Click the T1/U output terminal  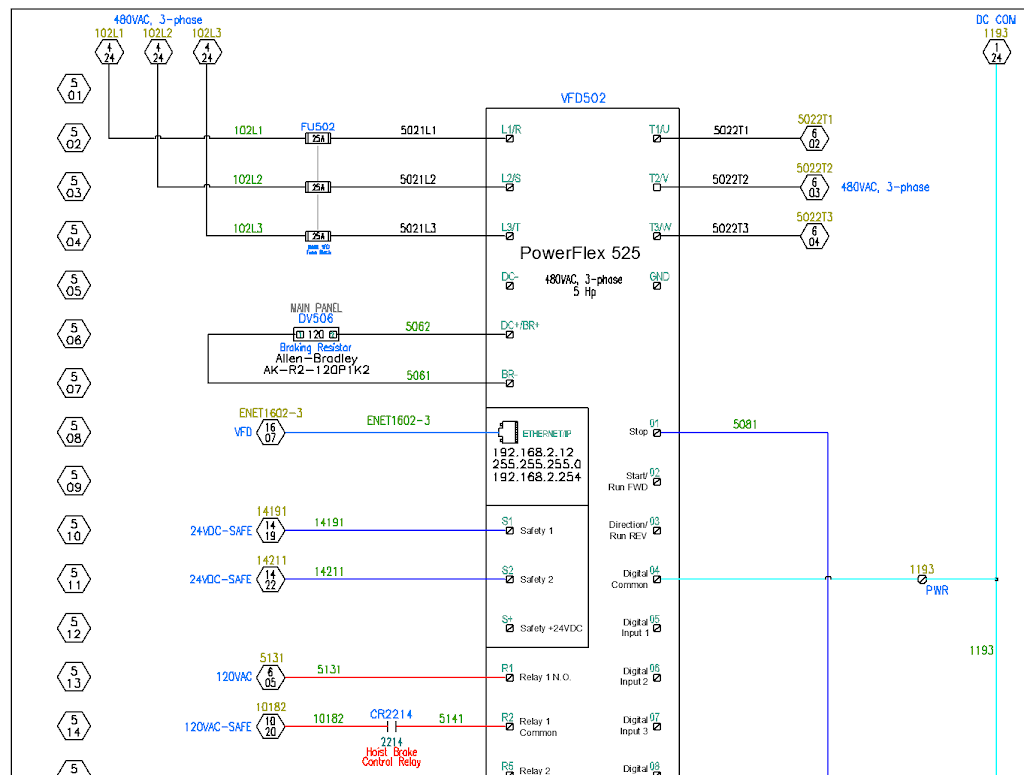tap(657, 138)
